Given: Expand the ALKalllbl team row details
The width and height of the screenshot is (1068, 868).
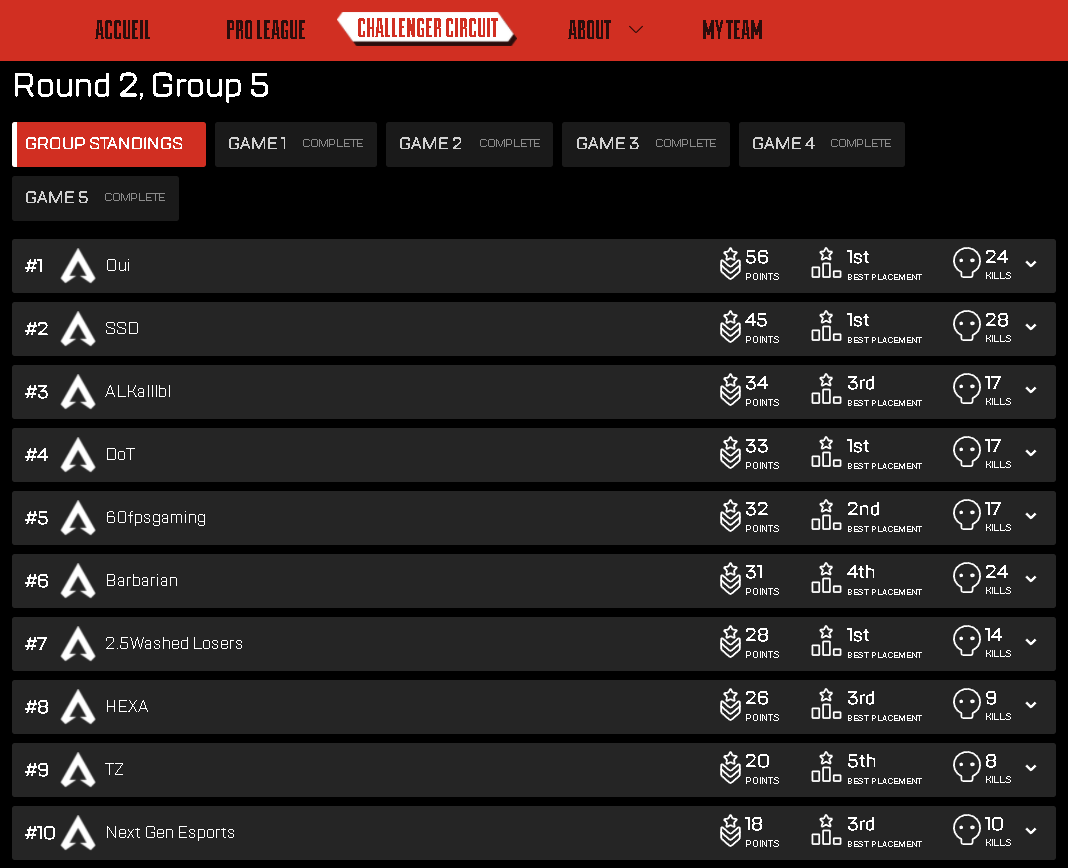Looking at the screenshot, I should click(x=1031, y=390).
